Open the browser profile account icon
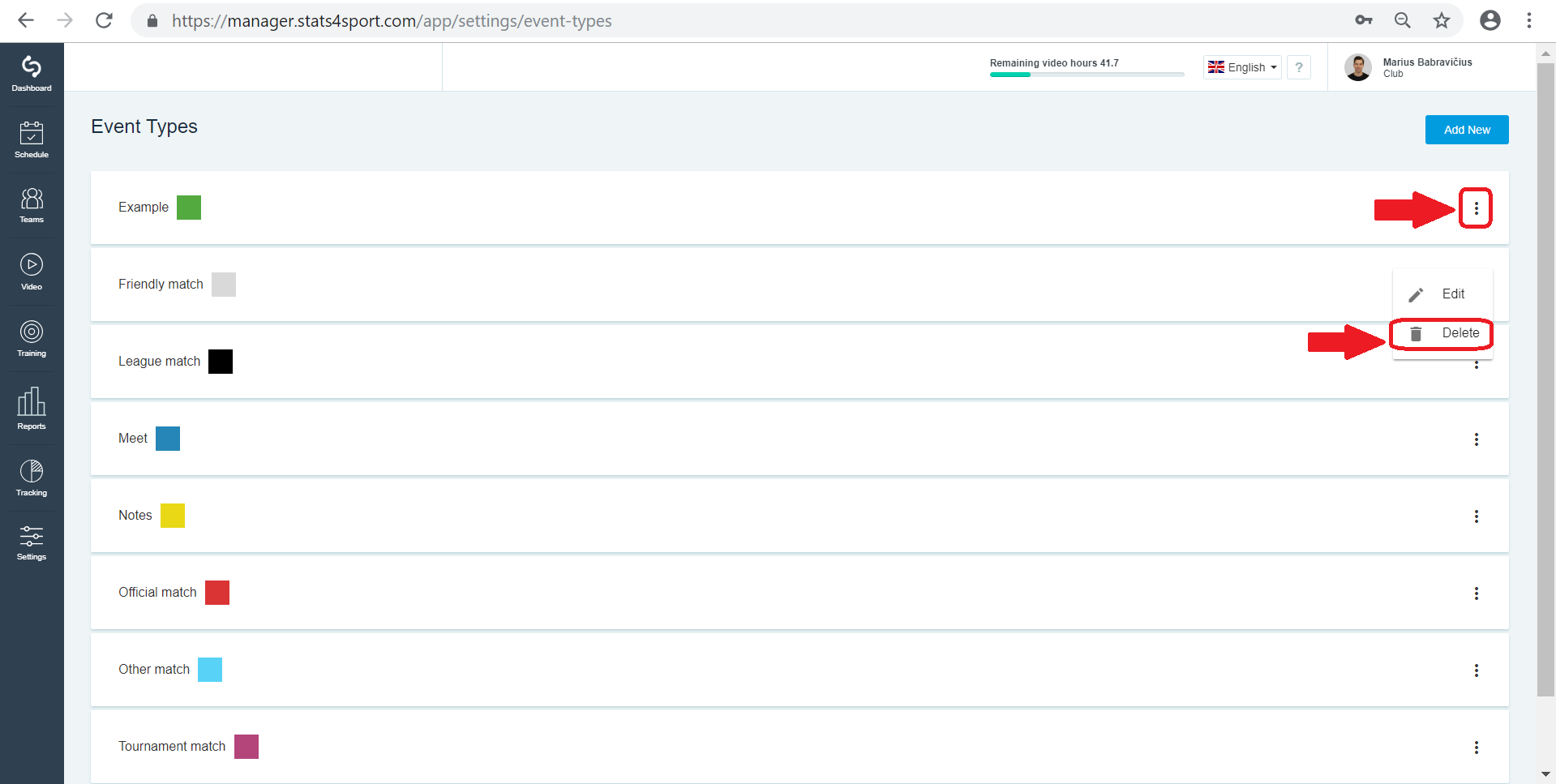This screenshot has width=1556, height=784. click(x=1490, y=20)
